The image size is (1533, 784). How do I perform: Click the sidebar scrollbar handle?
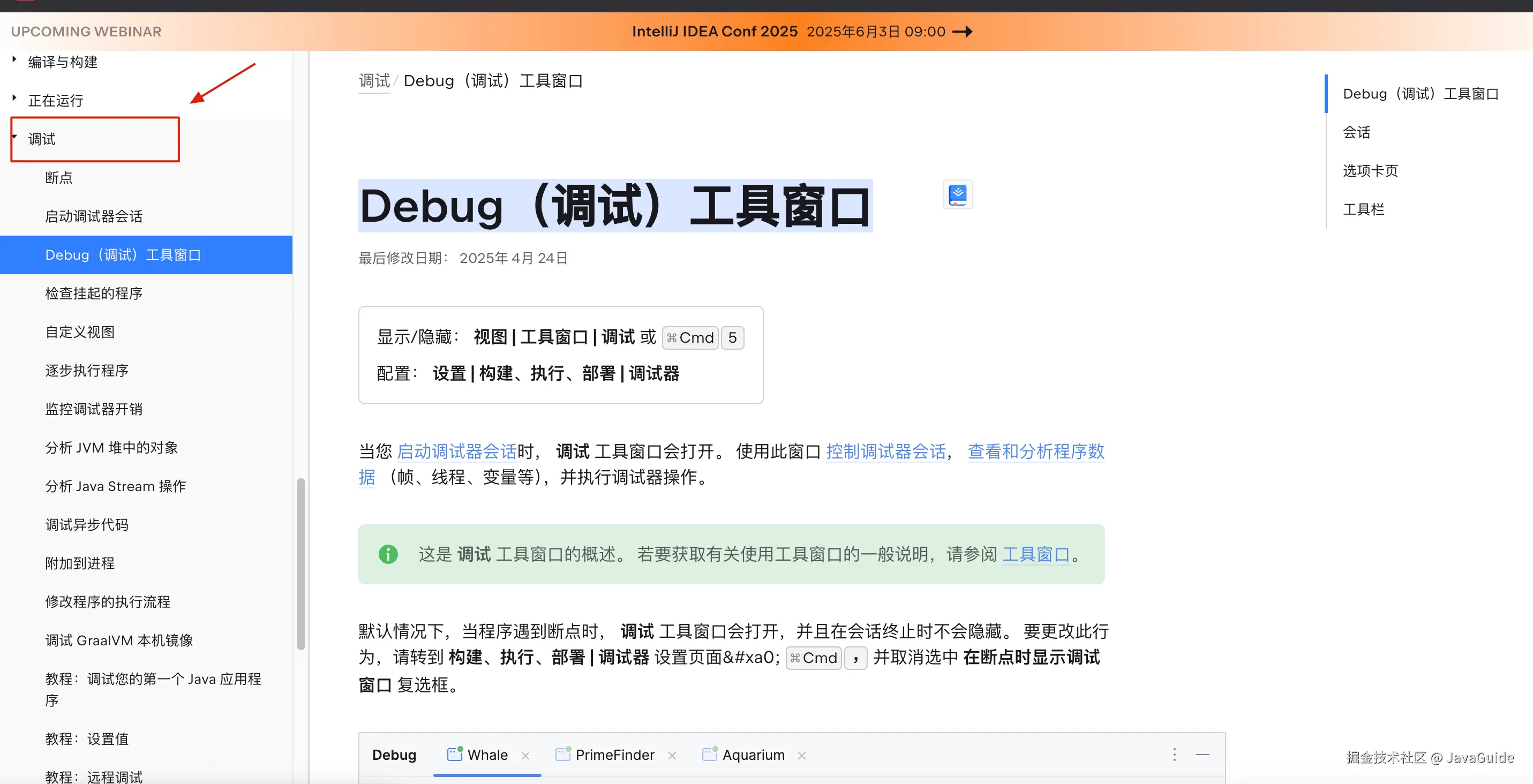[300, 559]
